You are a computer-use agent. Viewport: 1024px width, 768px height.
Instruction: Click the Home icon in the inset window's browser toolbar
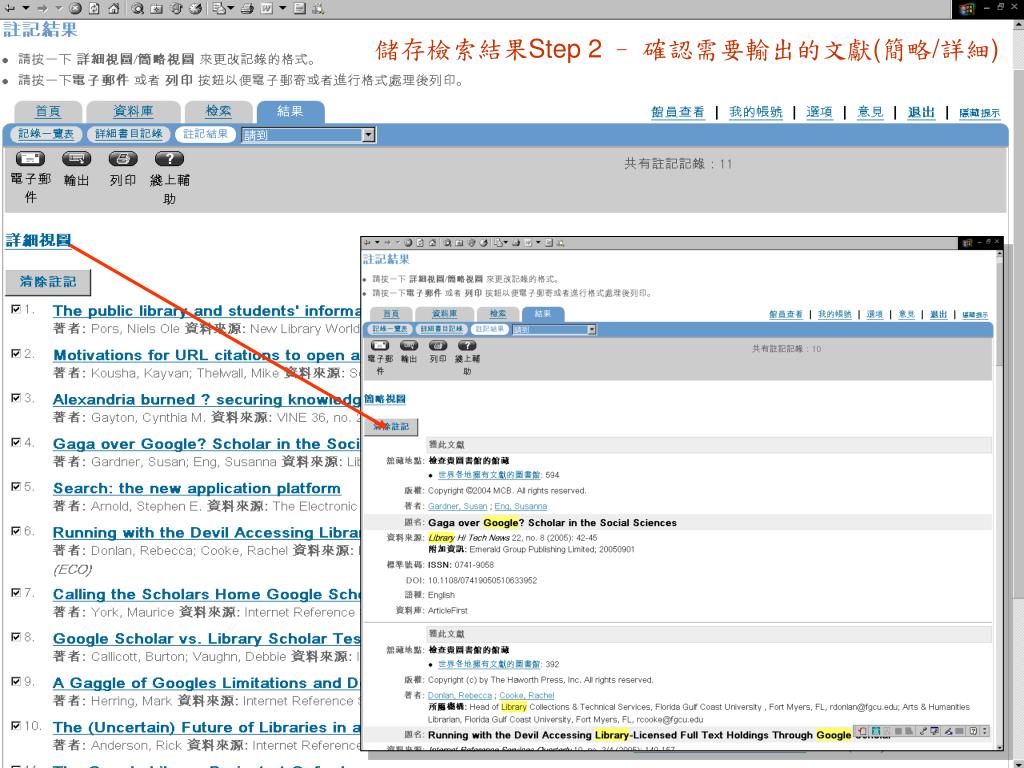pyautogui.click(x=432, y=243)
